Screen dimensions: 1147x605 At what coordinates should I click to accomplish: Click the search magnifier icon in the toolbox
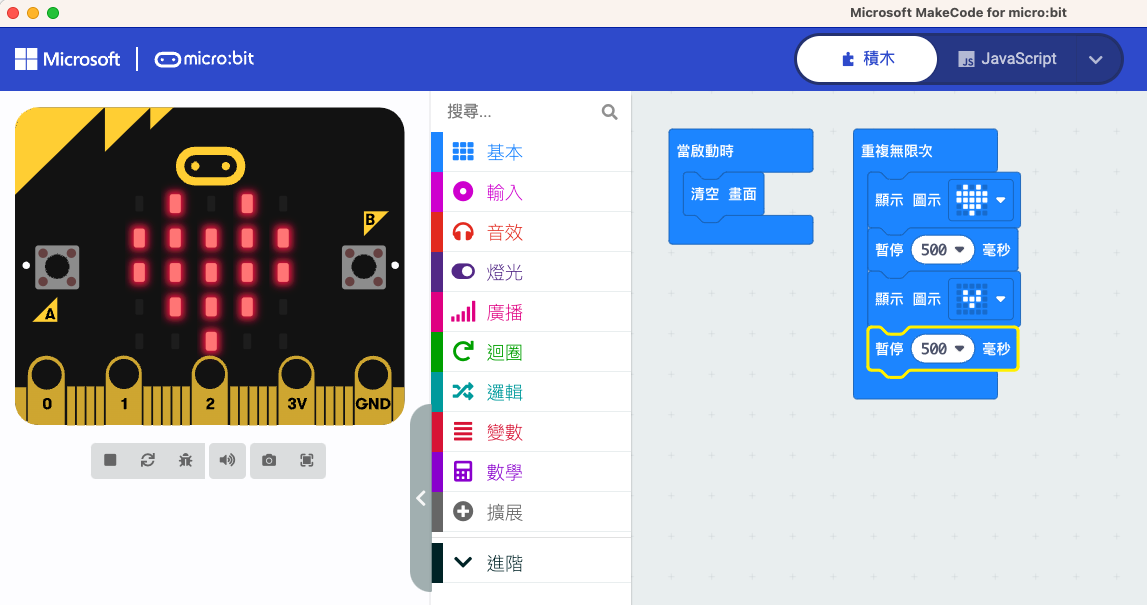609,112
